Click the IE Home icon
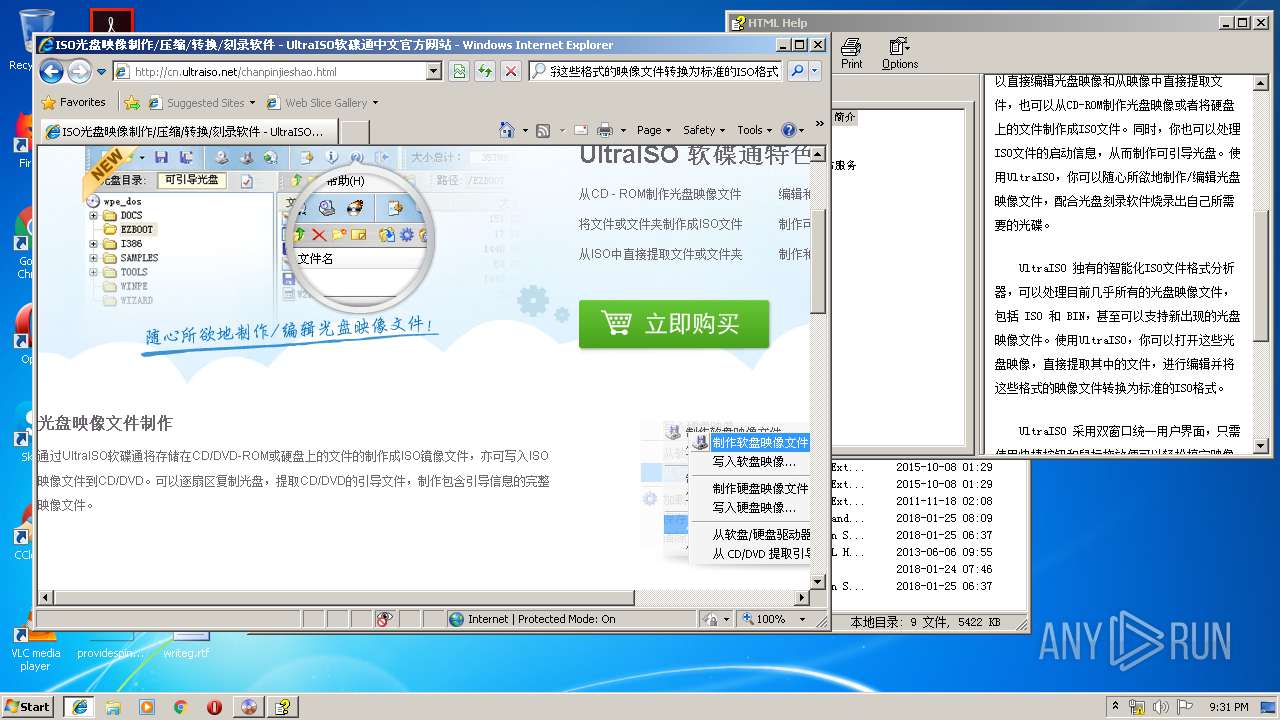Screen dimensions: 1280x720 point(507,130)
